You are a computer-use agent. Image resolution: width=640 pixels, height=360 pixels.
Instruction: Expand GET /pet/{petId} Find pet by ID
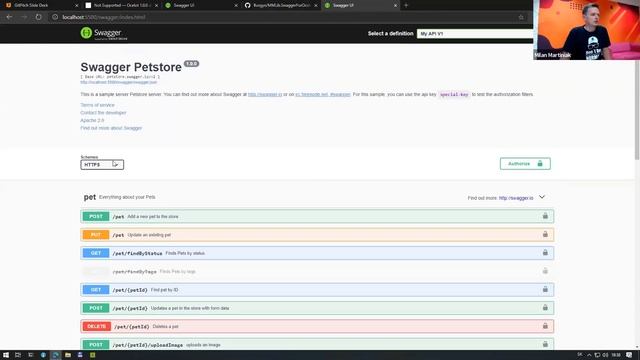click(317, 290)
